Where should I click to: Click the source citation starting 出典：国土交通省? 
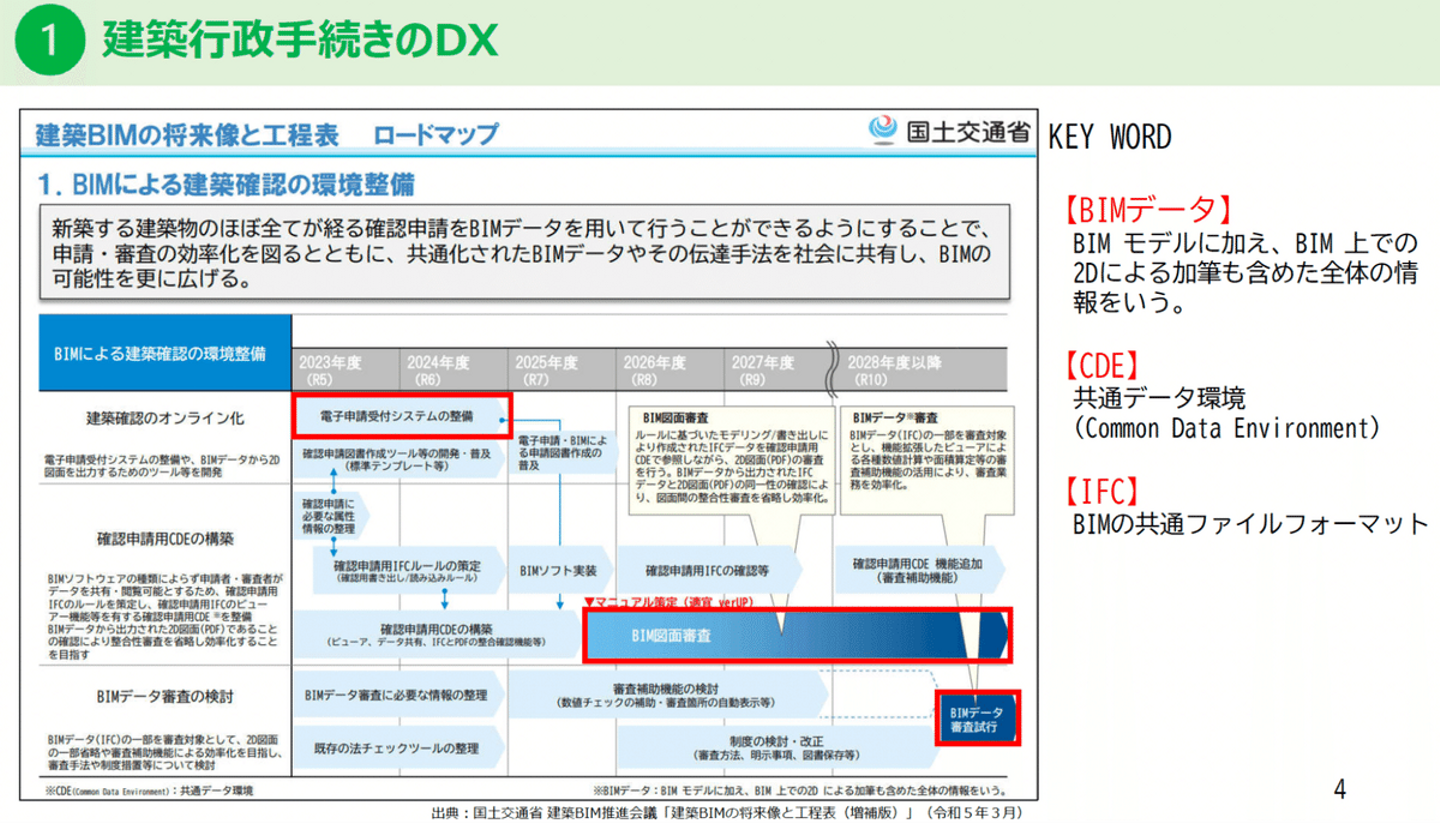(x=726, y=813)
